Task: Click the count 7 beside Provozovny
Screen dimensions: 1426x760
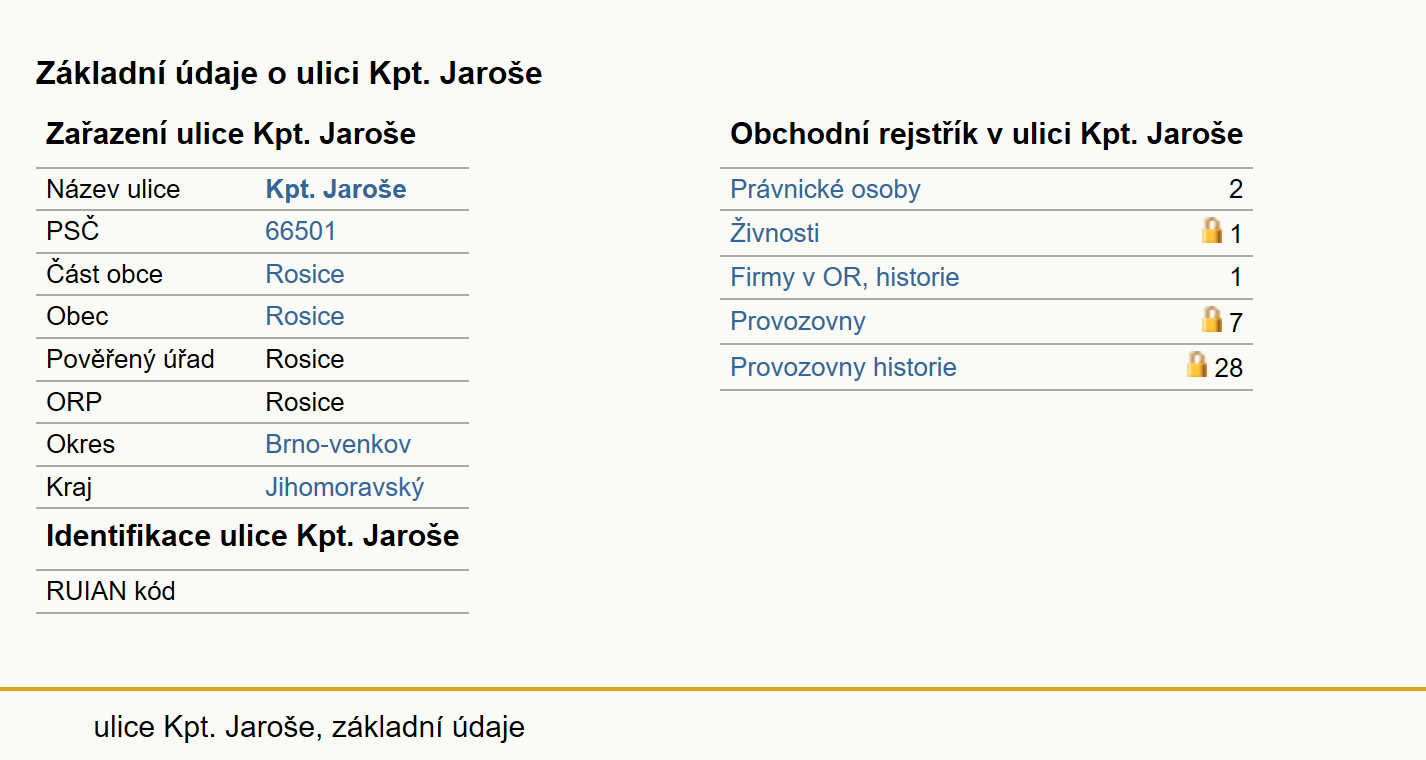Action: [x=1236, y=322]
